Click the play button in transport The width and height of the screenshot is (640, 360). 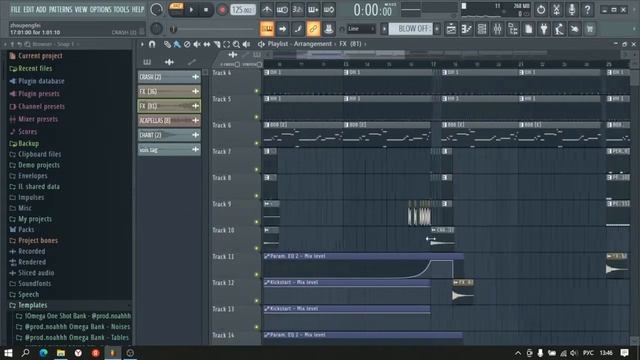pyautogui.click(x=191, y=10)
